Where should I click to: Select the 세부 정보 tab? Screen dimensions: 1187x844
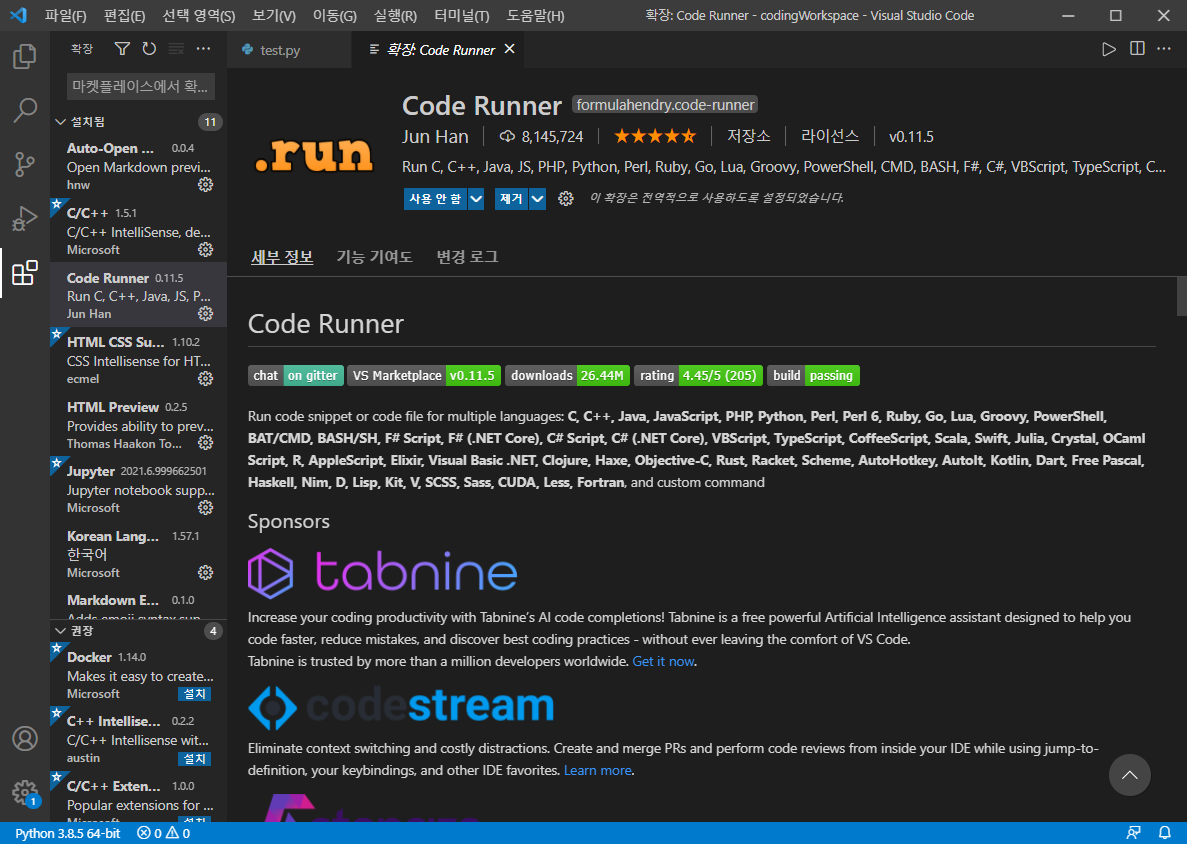coord(282,257)
